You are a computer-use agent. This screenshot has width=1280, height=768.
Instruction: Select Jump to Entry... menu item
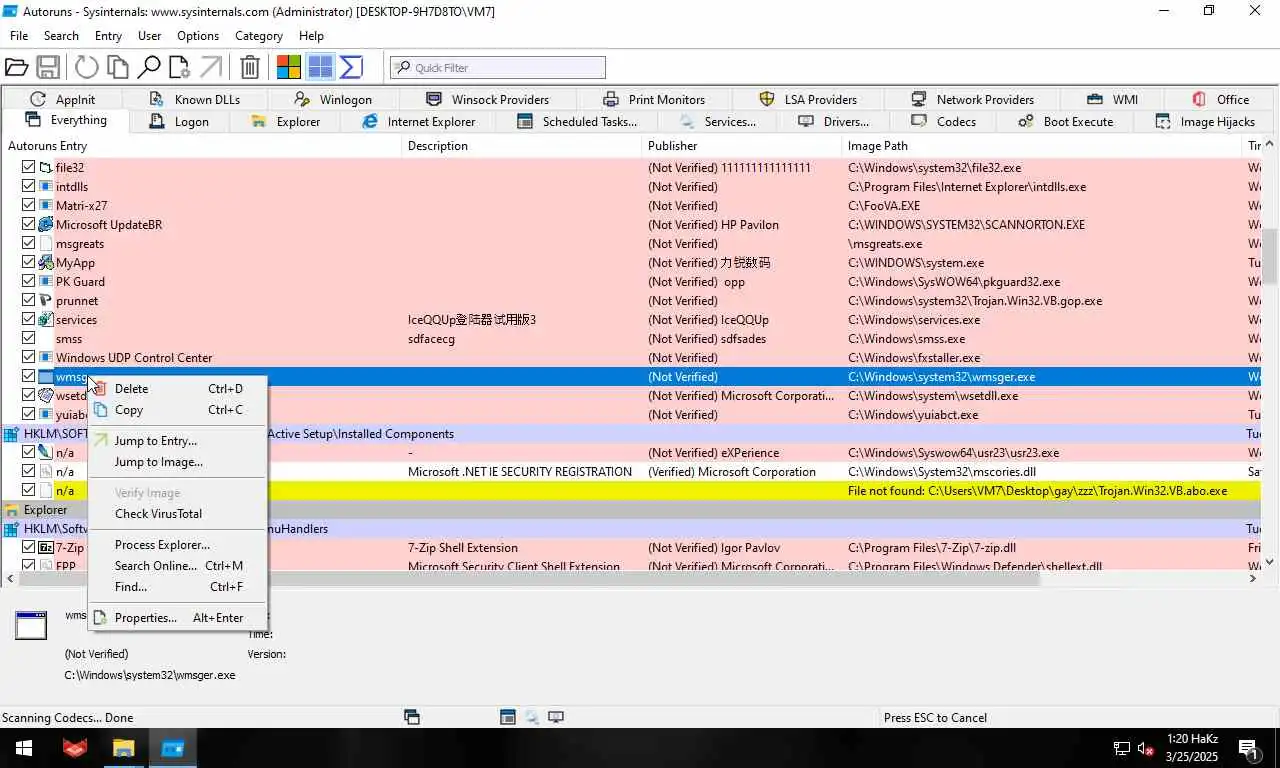coord(178,441)
